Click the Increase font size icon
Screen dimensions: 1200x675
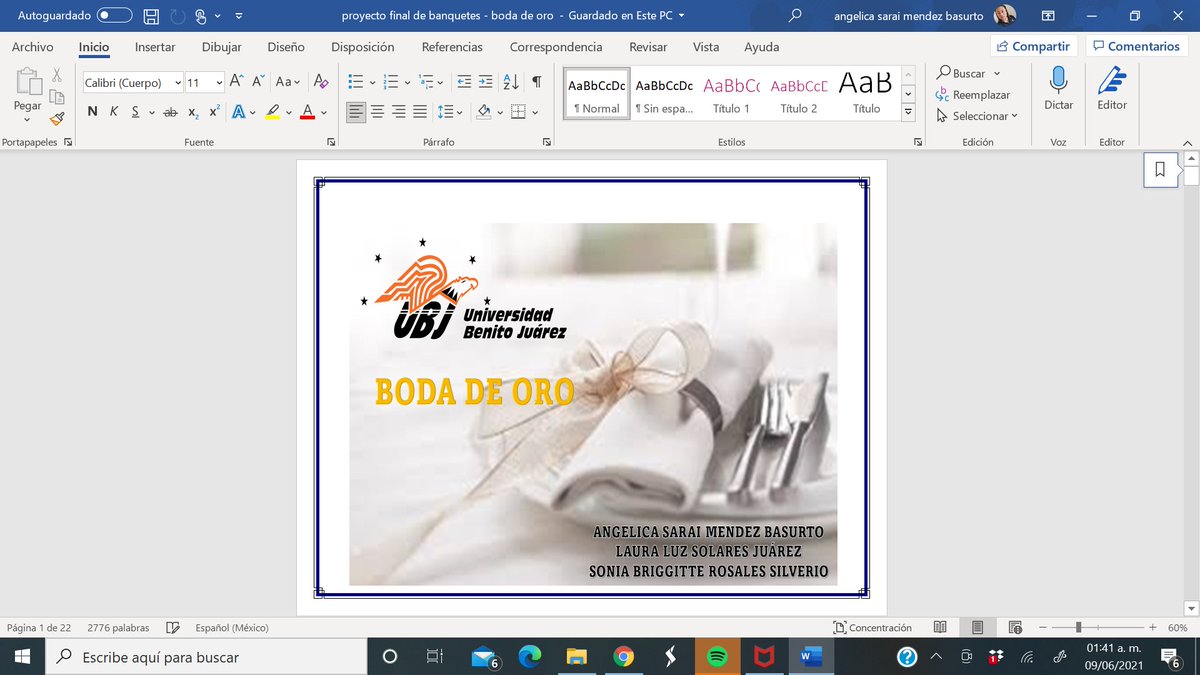[236, 82]
